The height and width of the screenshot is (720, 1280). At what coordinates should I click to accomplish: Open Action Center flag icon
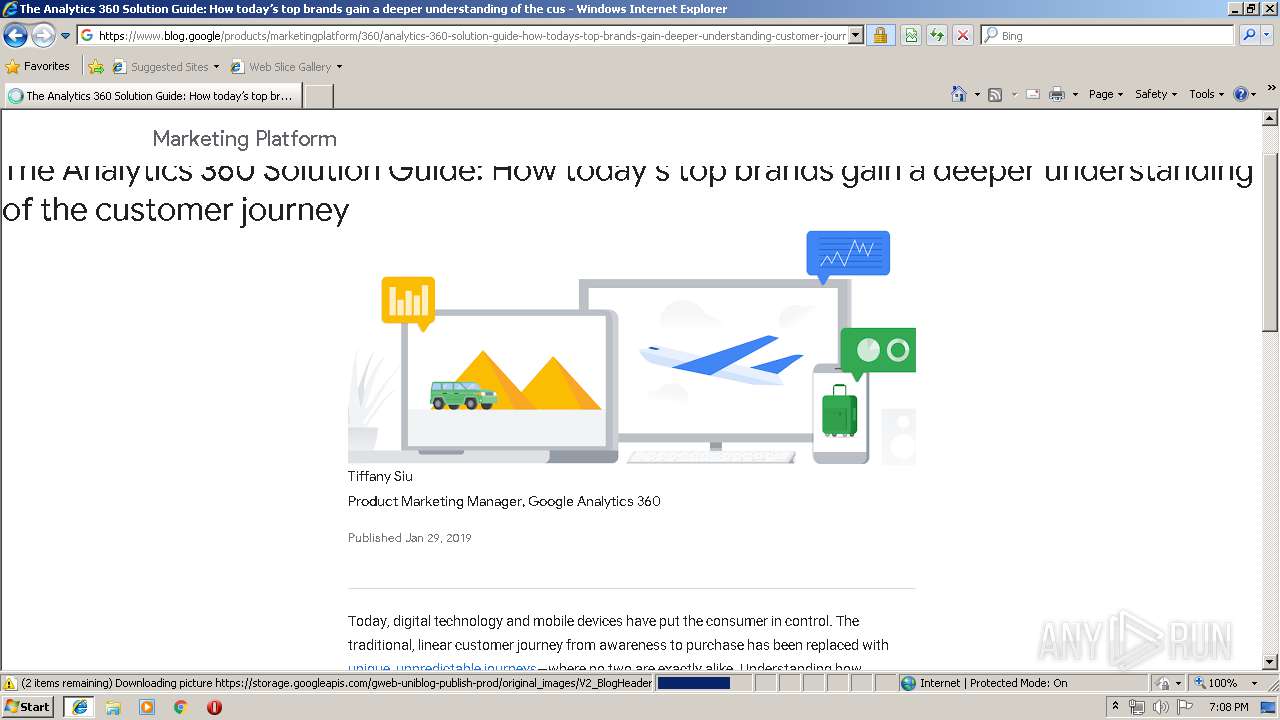pyautogui.click(x=1185, y=707)
